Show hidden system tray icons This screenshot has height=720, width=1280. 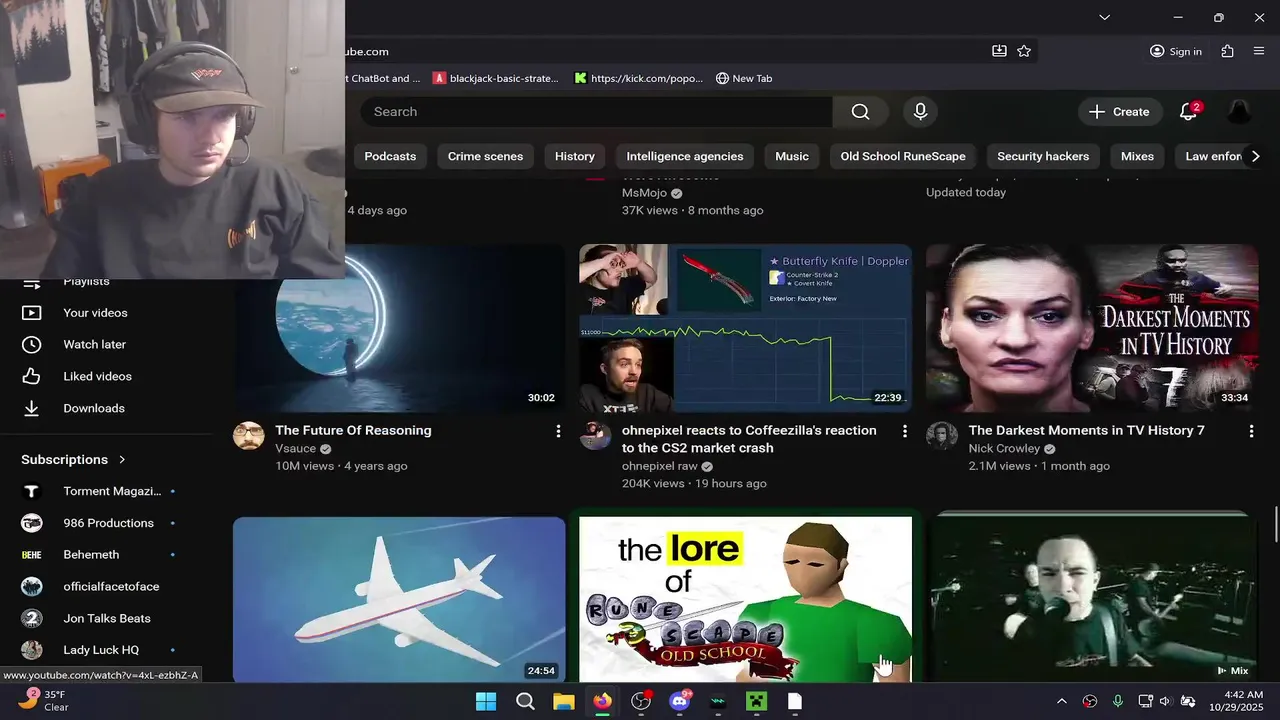(1062, 701)
